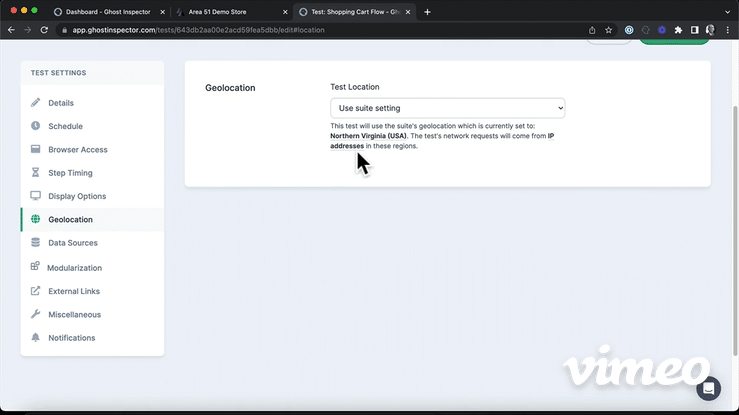Open the Browser Access settings section
This screenshot has height=415, width=739.
[x=92, y=149]
